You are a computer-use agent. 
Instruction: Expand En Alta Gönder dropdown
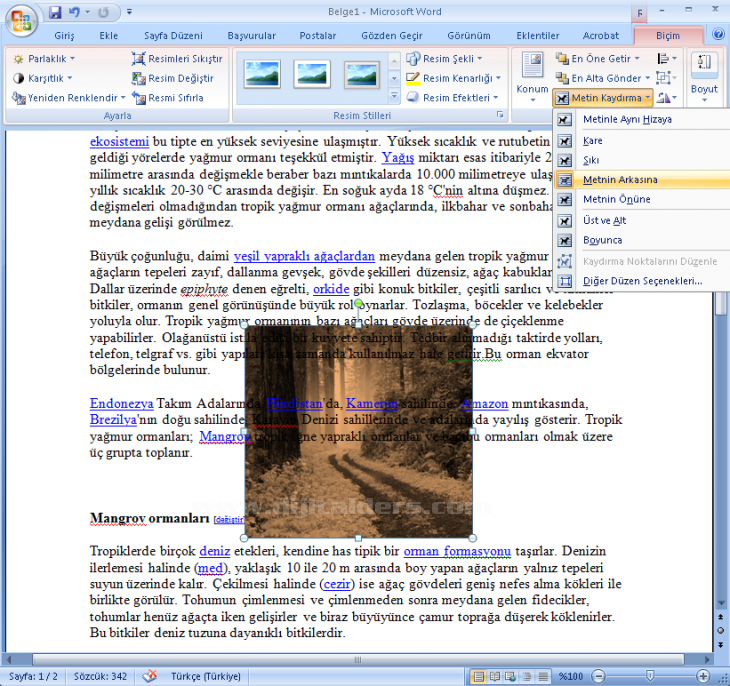point(603,78)
